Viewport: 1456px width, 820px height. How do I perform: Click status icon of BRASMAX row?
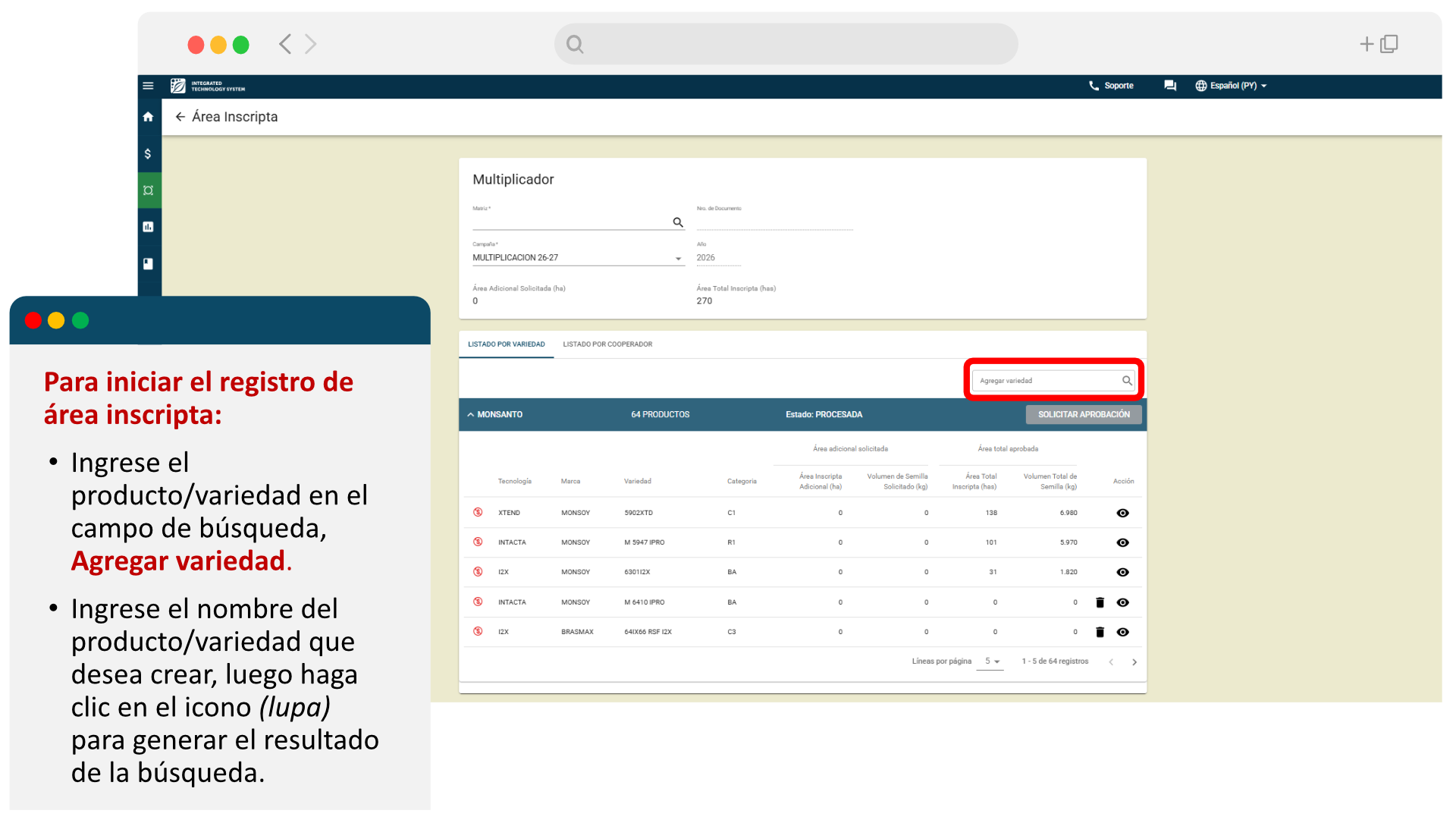pyautogui.click(x=479, y=632)
